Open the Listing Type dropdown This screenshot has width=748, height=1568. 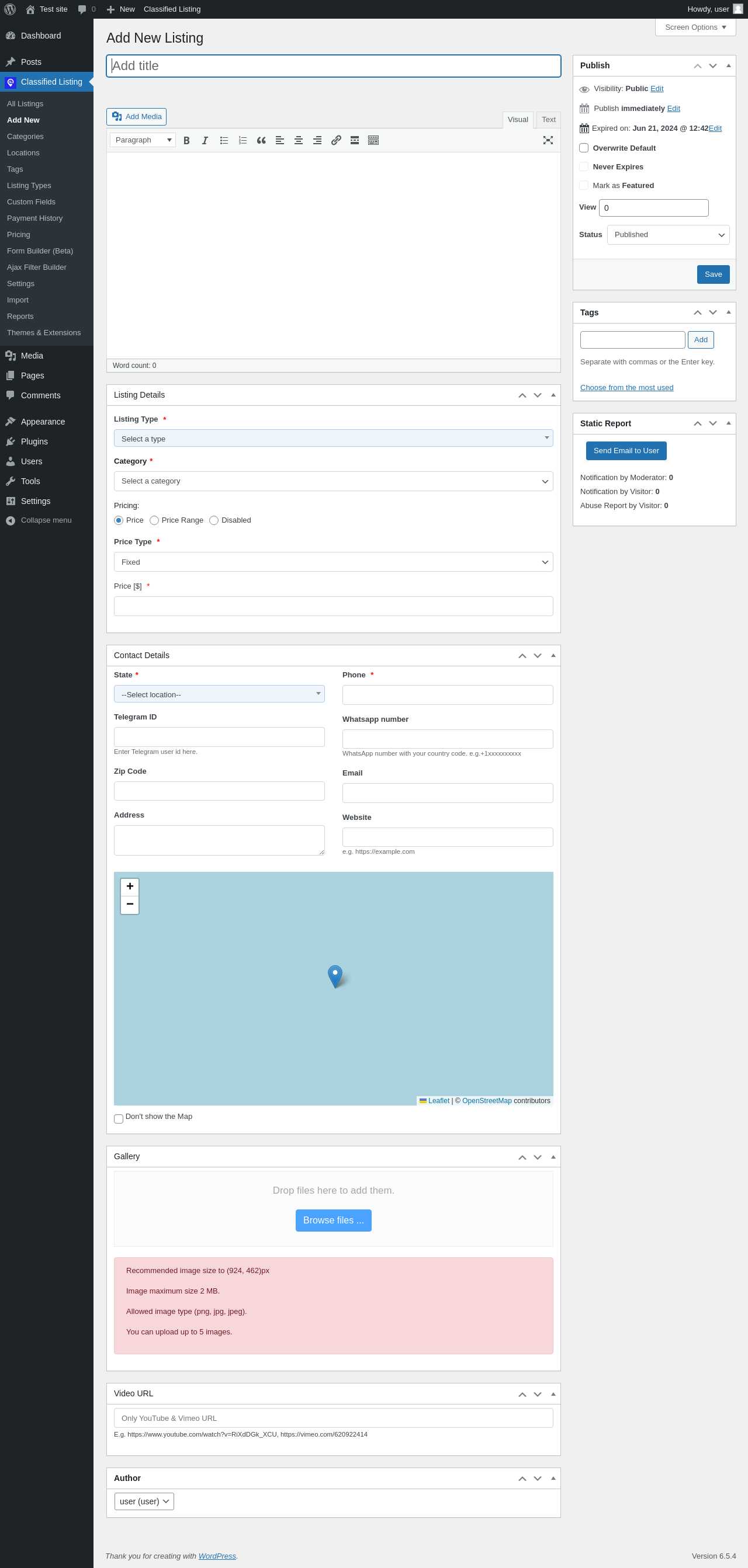(333, 438)
